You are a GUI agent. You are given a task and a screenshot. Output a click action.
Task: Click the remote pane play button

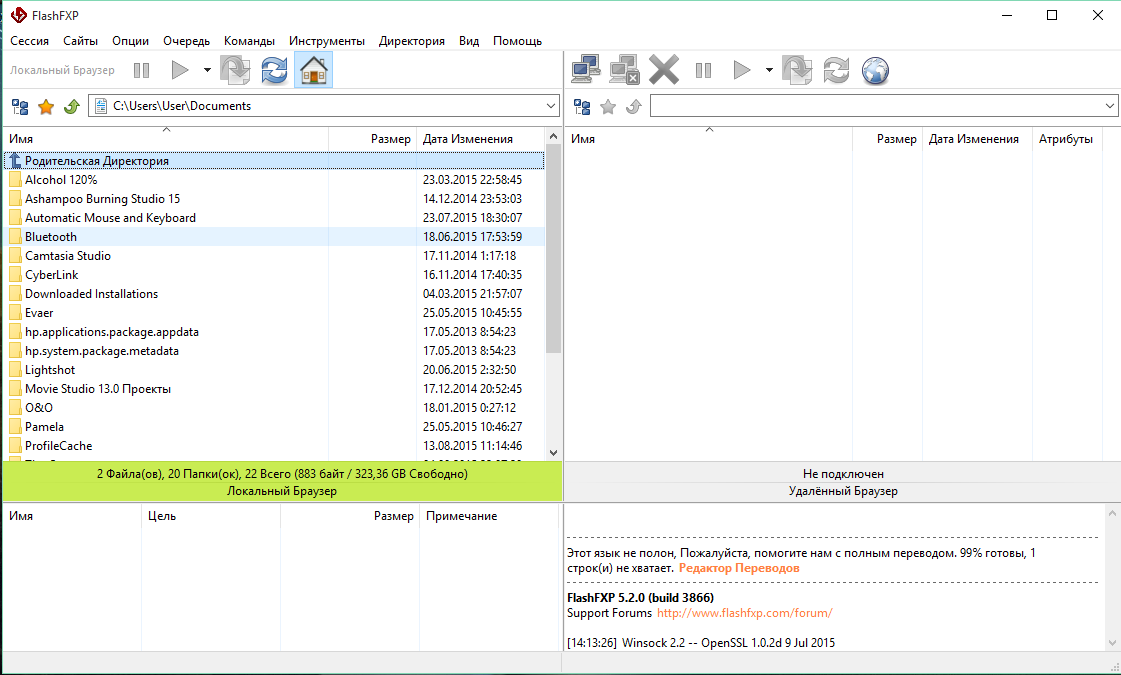click(x=741, y=70)
